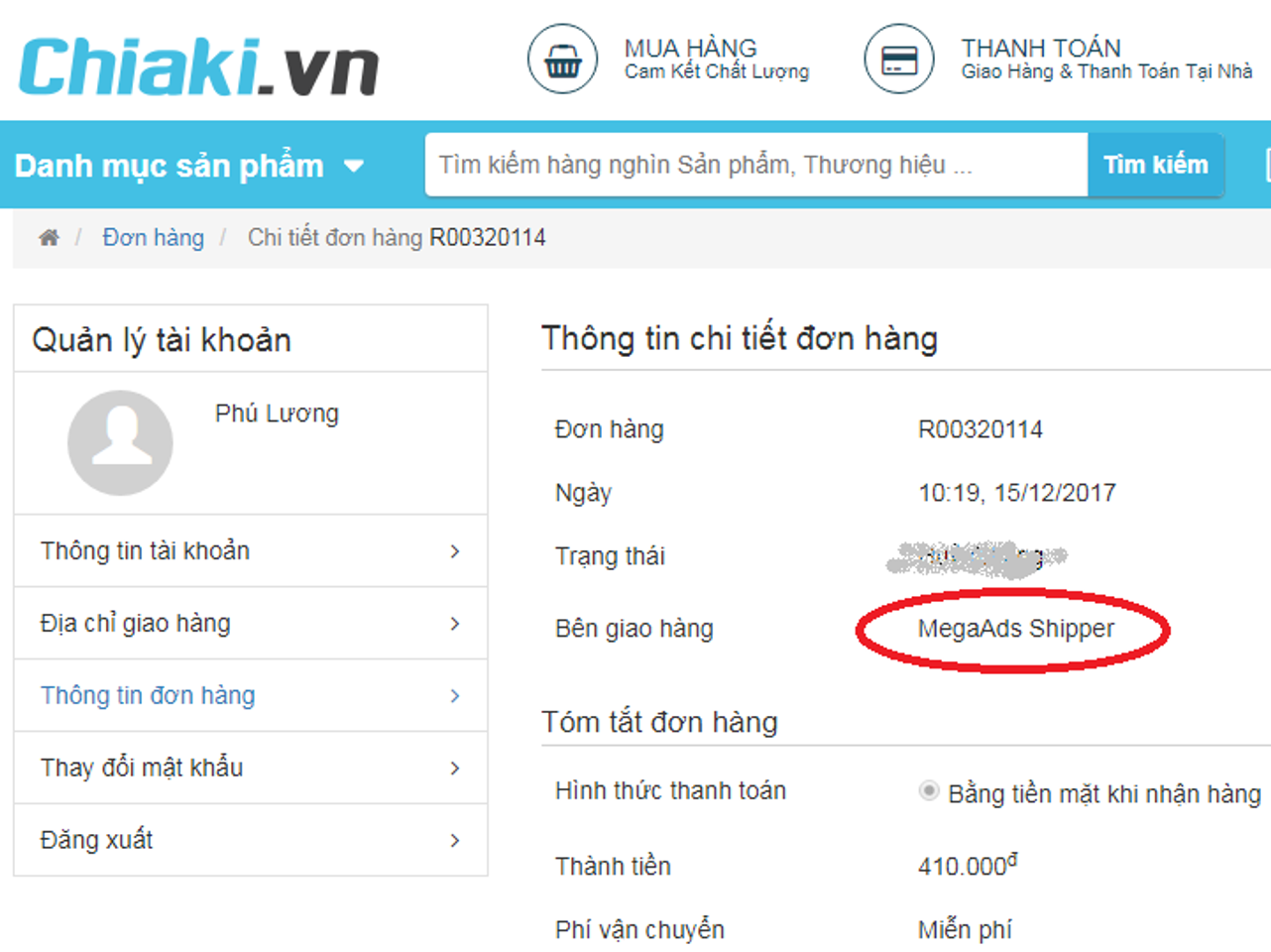Click the Quản lý tài khoản heading
This screenshot has height=952, width=1271.
(x=162, y=340)
